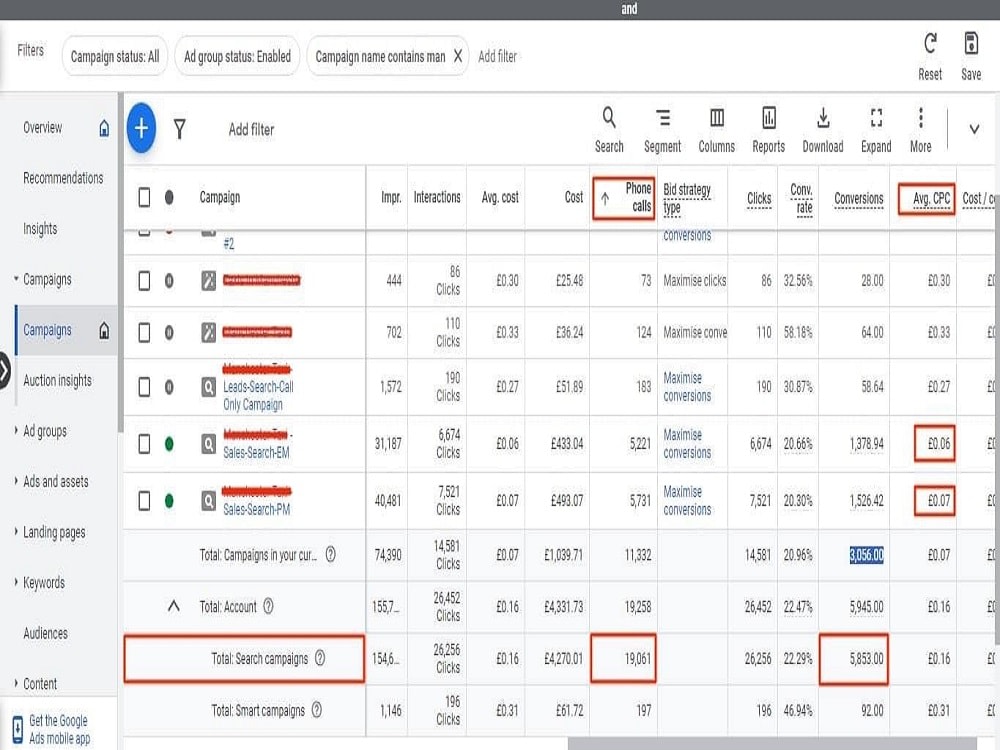Expand the collapsed side panel arrow

point(4,370)
